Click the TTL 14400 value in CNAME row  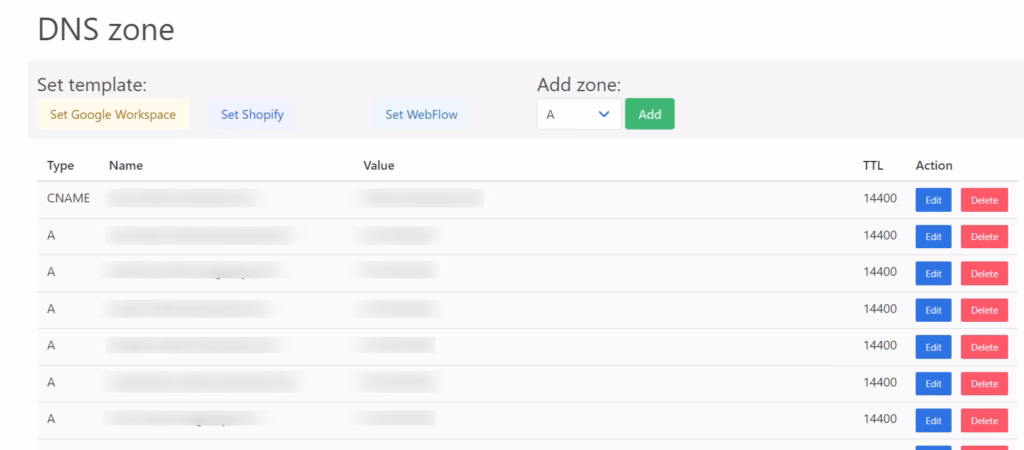[x=880, y=199]
